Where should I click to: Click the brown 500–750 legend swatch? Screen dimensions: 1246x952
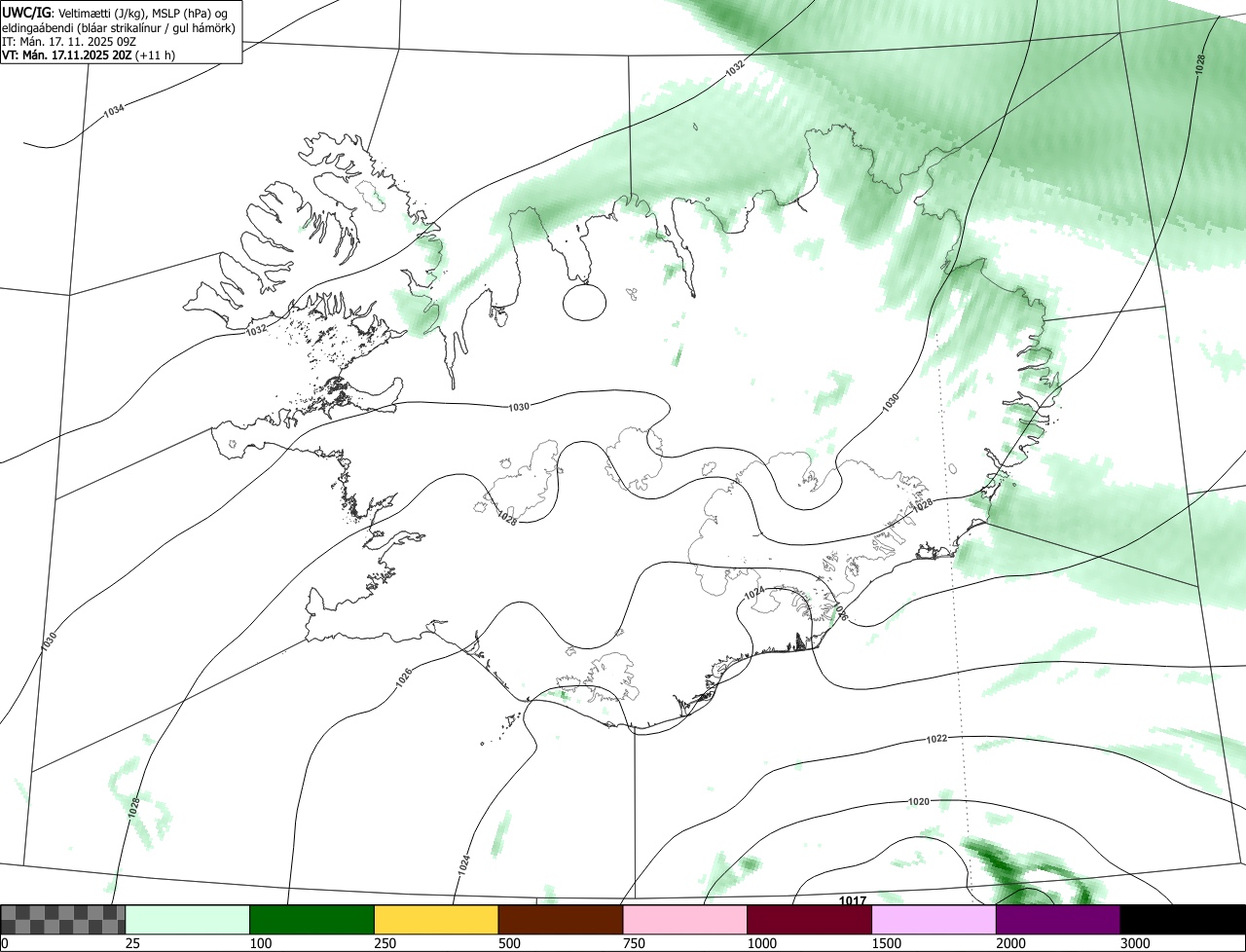pos(561,920)
